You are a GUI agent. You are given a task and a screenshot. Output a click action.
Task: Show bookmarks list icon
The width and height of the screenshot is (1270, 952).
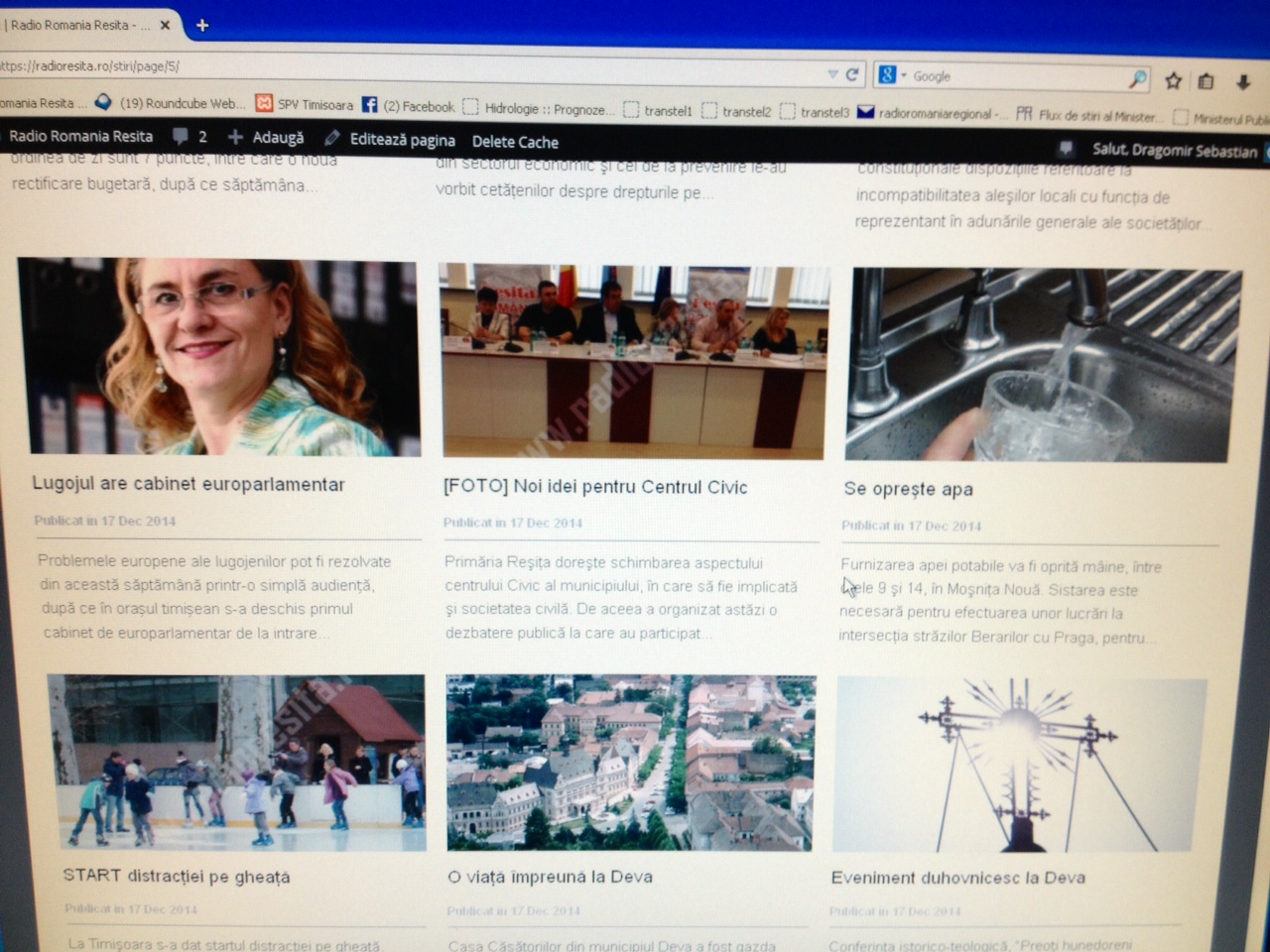point(1206,81)
